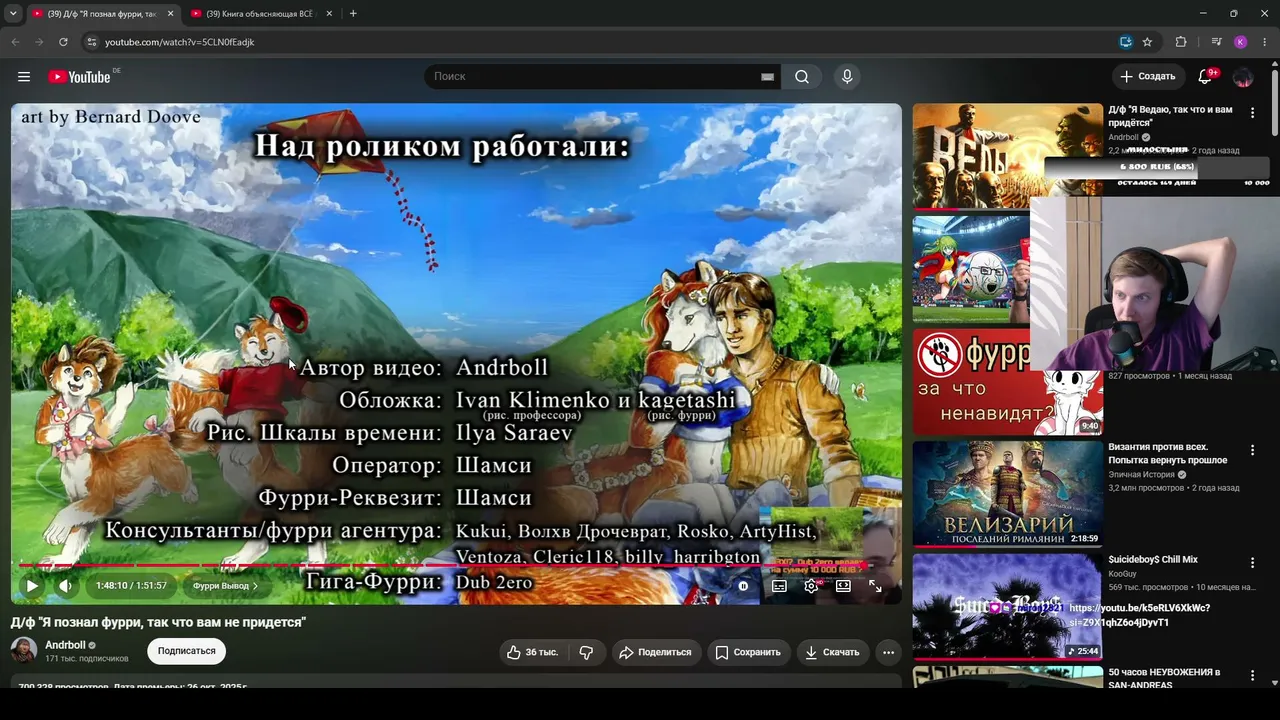Open Chrome's three-dot menu

(1265, 42)
